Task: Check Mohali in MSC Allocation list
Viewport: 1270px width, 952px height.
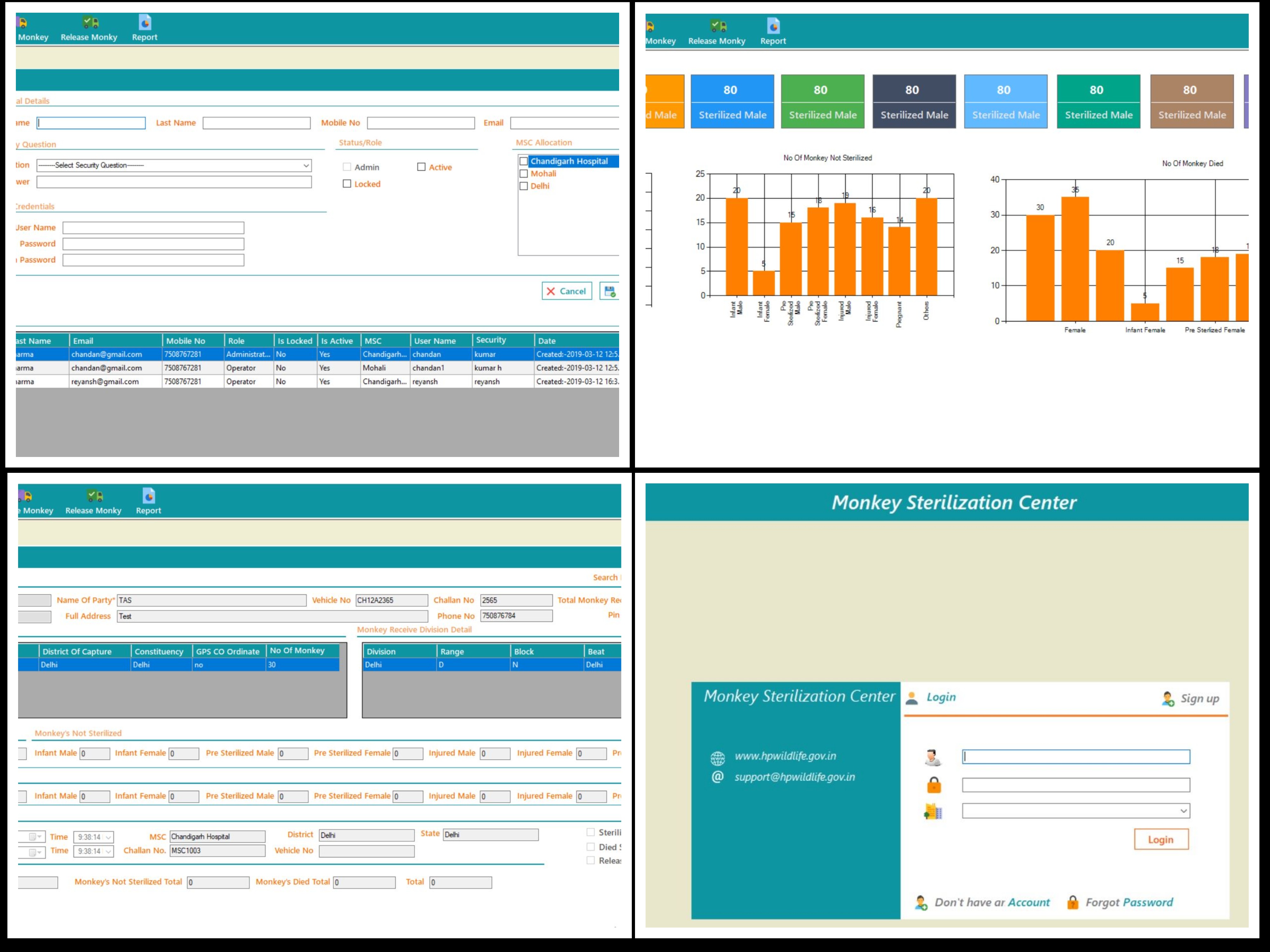Action: point(524,174)
